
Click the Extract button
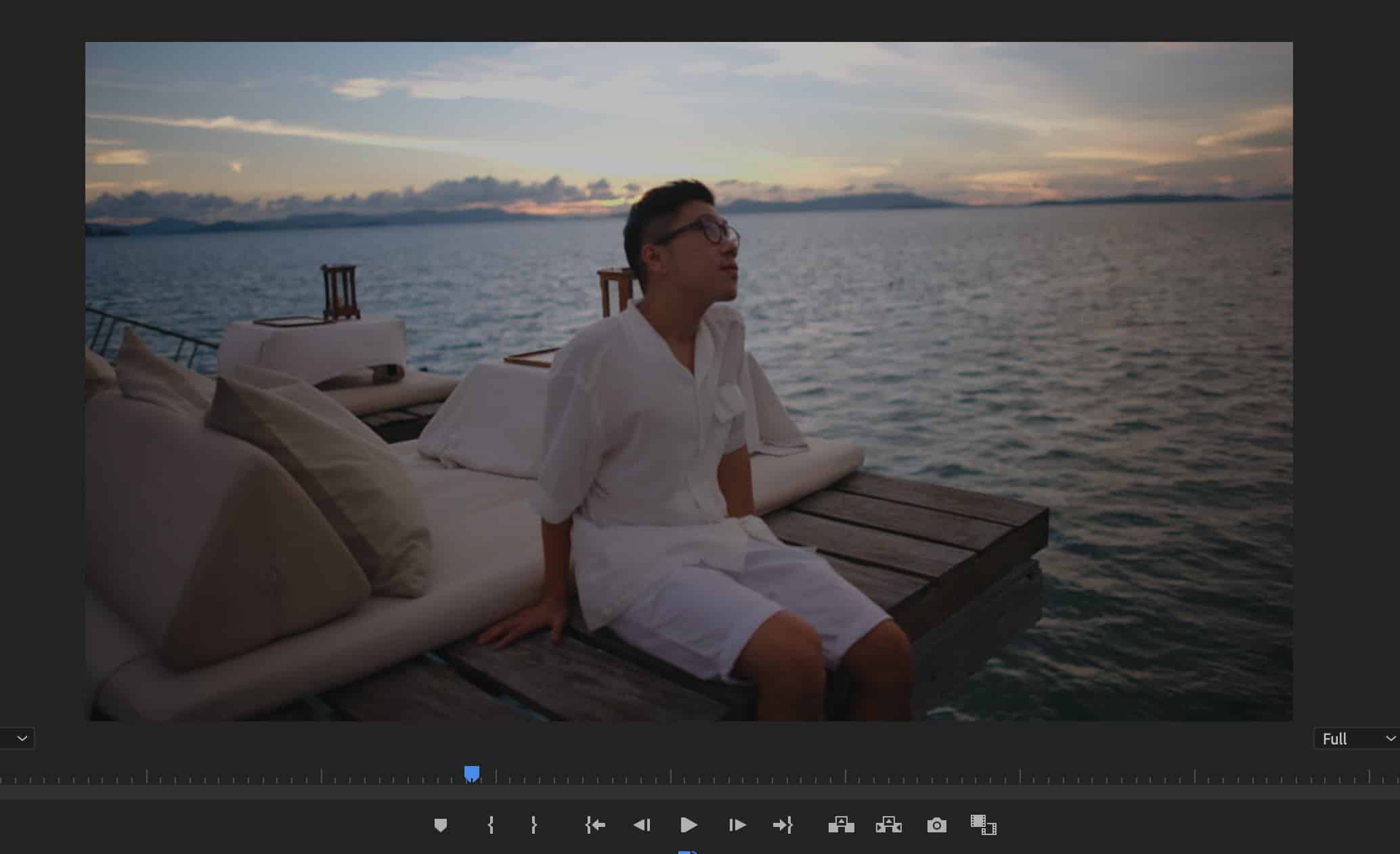click(x=889, y=825)
